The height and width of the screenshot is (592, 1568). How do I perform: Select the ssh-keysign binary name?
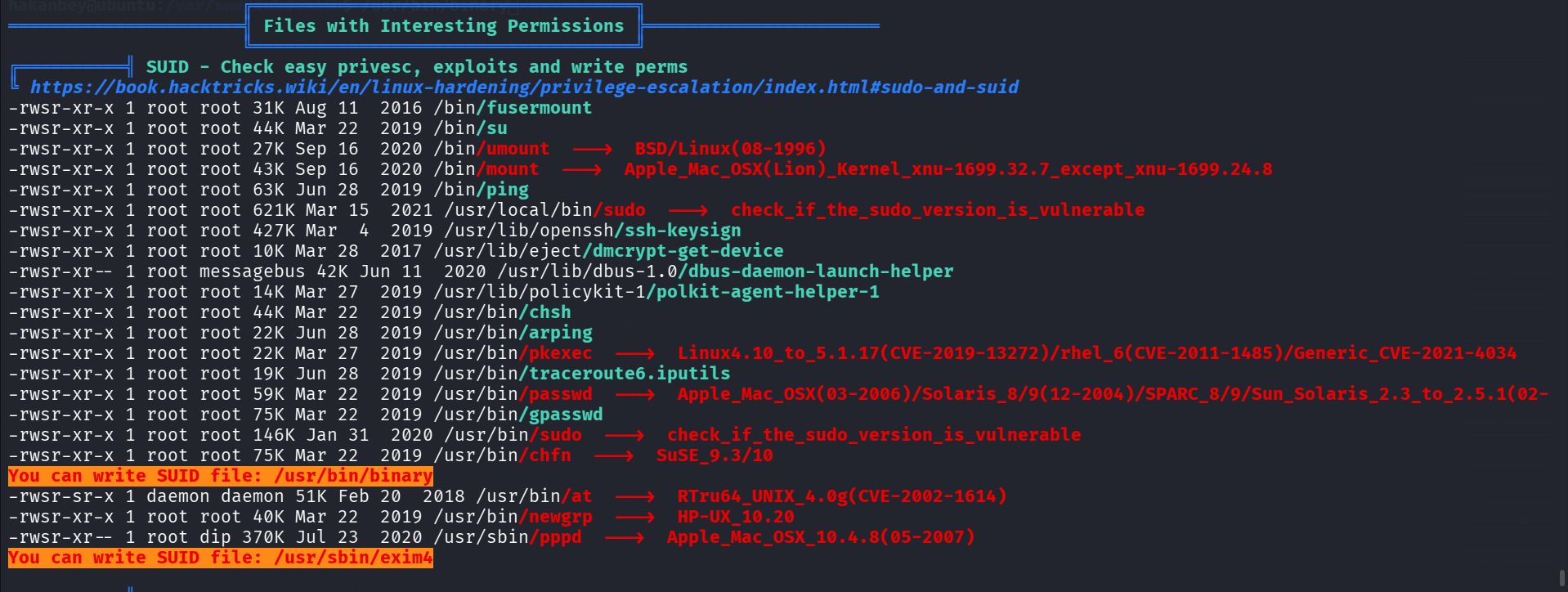[678, 231]
